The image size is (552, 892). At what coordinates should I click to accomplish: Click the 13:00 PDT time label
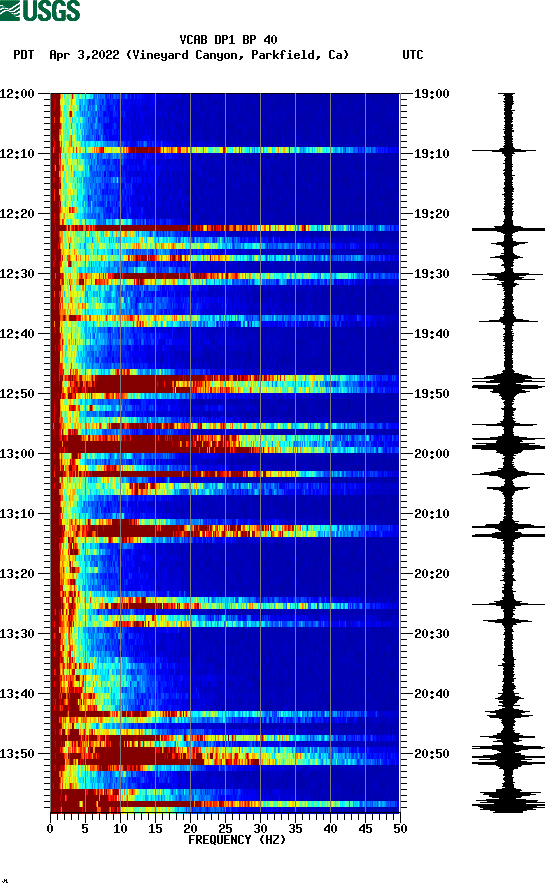click(x=17, y=454)
